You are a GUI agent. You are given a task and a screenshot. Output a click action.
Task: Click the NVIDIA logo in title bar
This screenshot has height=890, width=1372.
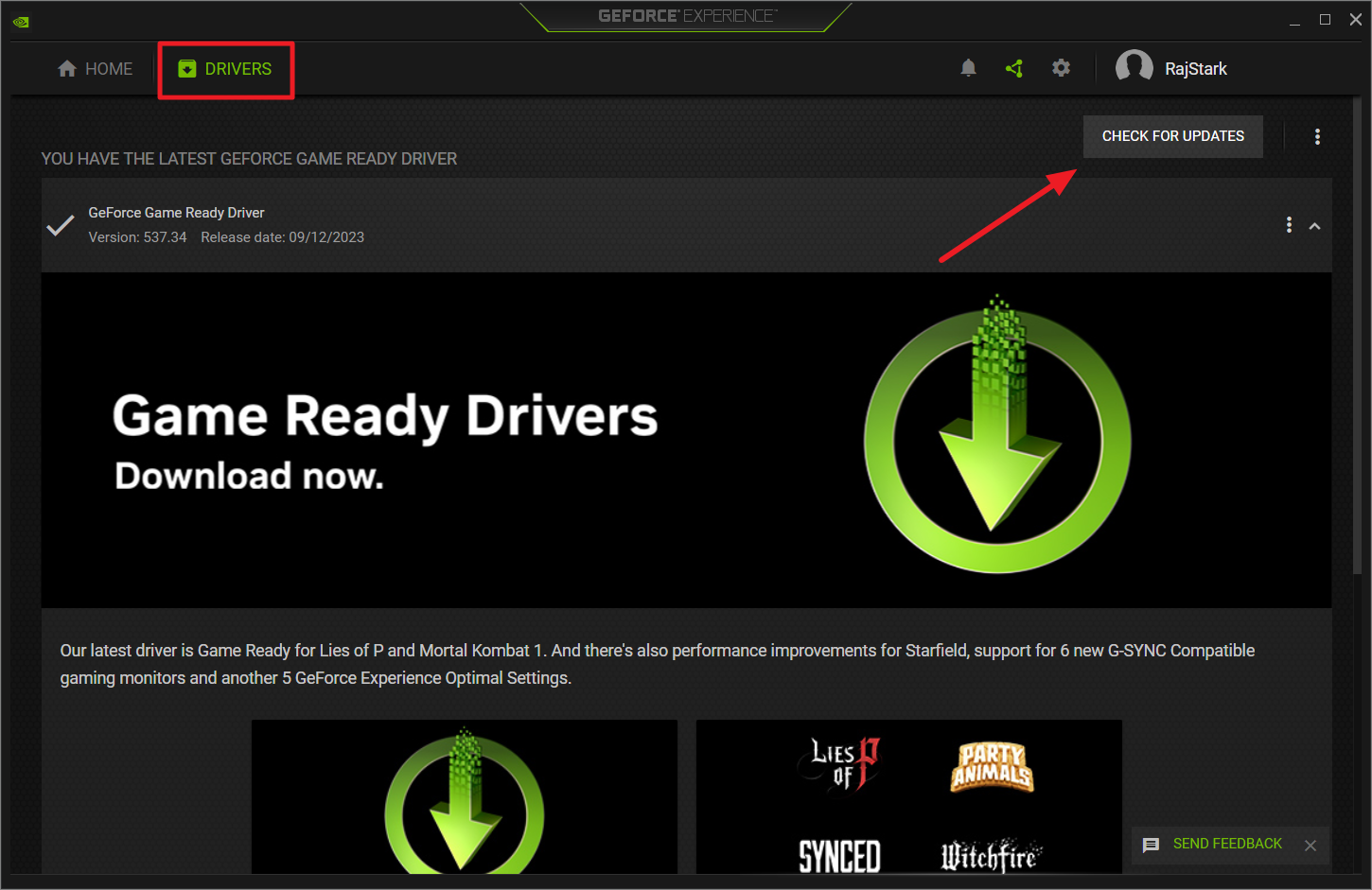tap(21, 21)
